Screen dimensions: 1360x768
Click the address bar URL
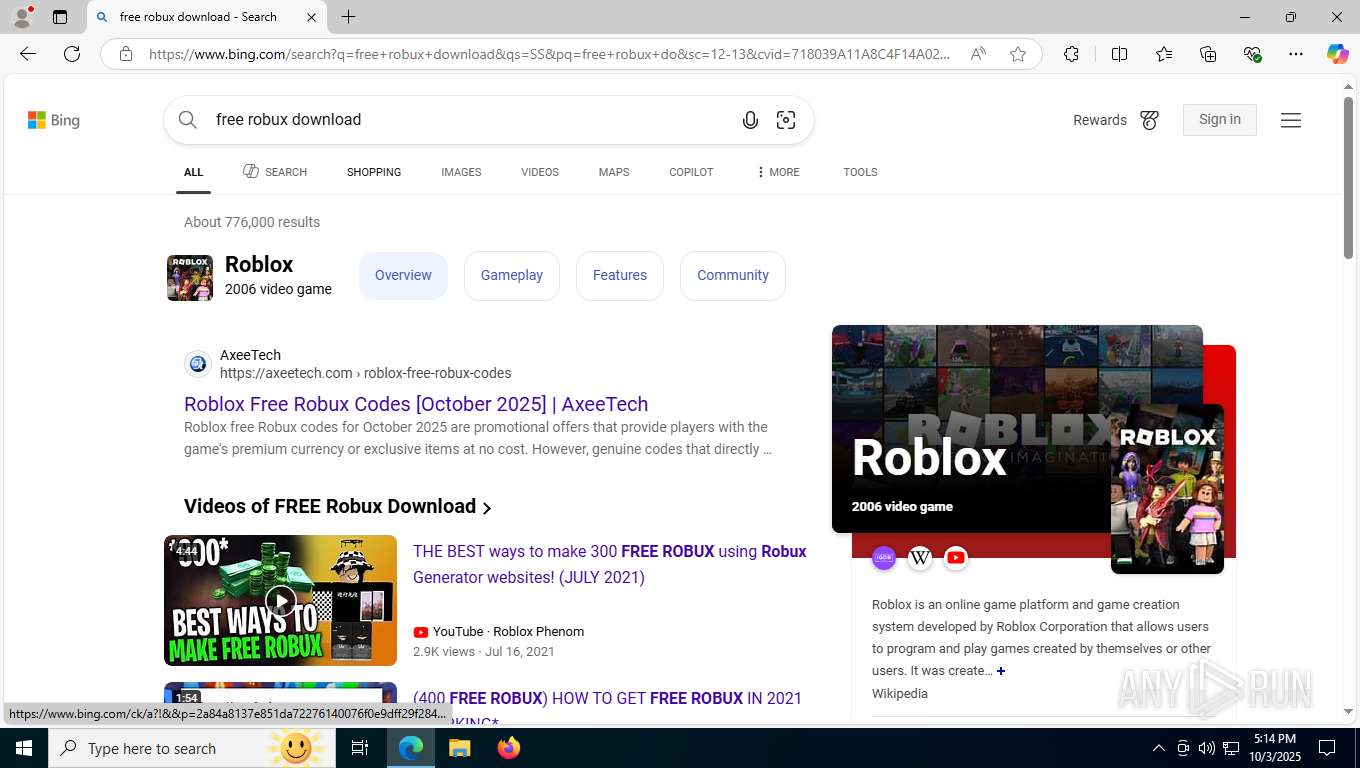pyautogui.click(x=550, y=54)
